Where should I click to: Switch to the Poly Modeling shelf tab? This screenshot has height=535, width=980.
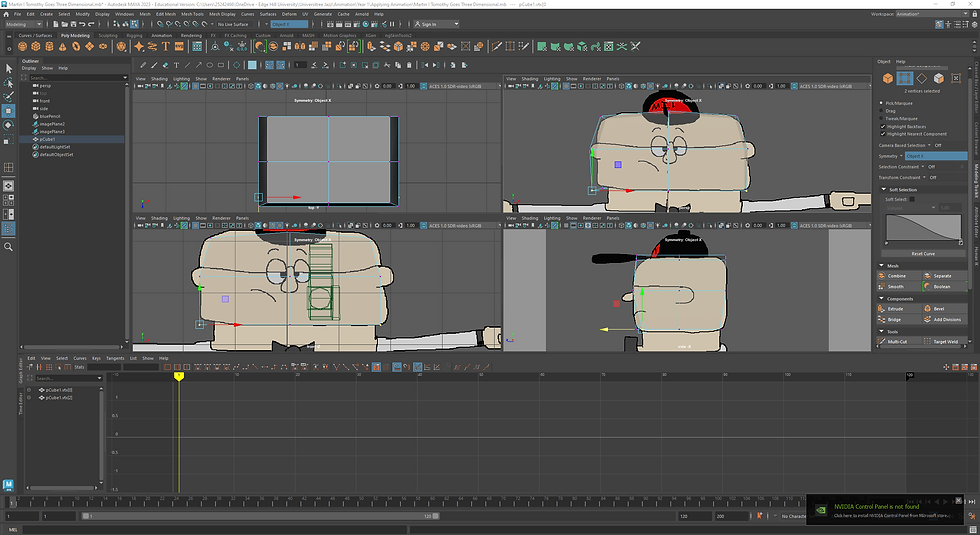click(x=75, y=36)
